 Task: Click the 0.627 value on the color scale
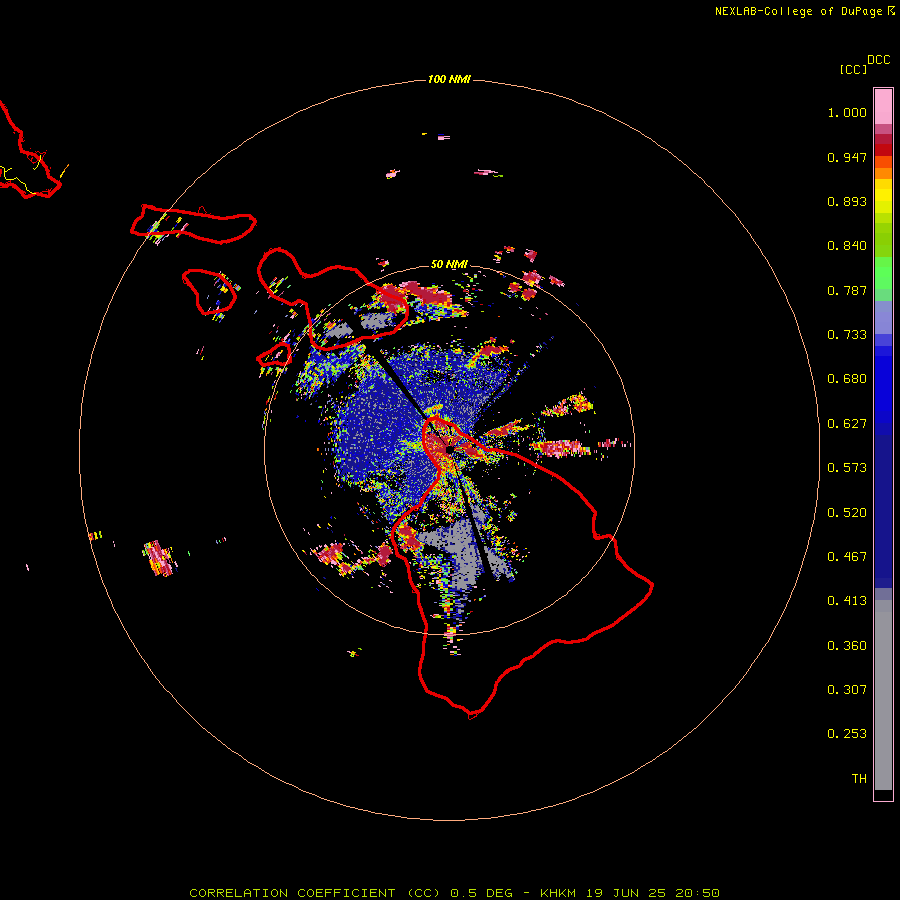pyautogui.click(x=847, y=424)
